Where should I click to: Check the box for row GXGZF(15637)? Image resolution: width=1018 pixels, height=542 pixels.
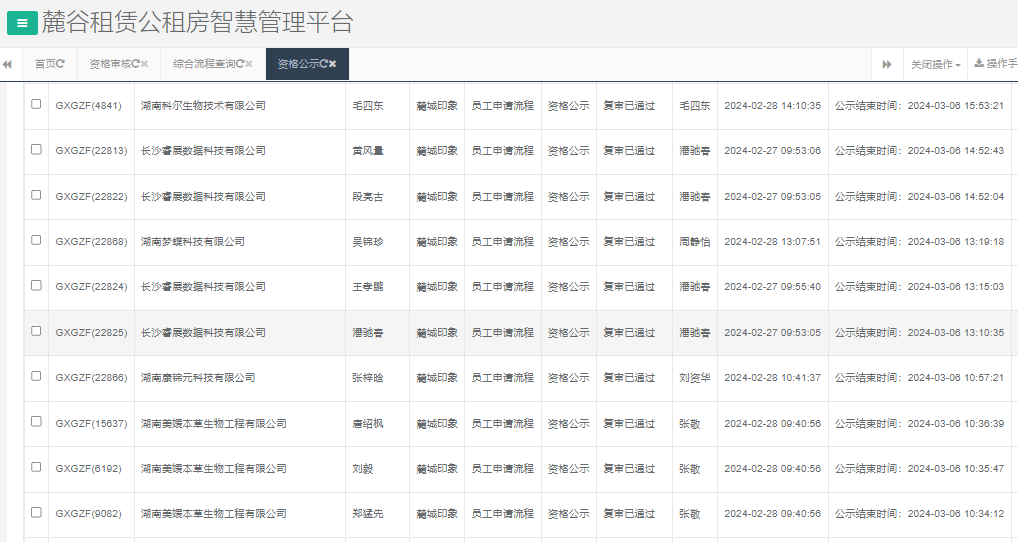36,421
